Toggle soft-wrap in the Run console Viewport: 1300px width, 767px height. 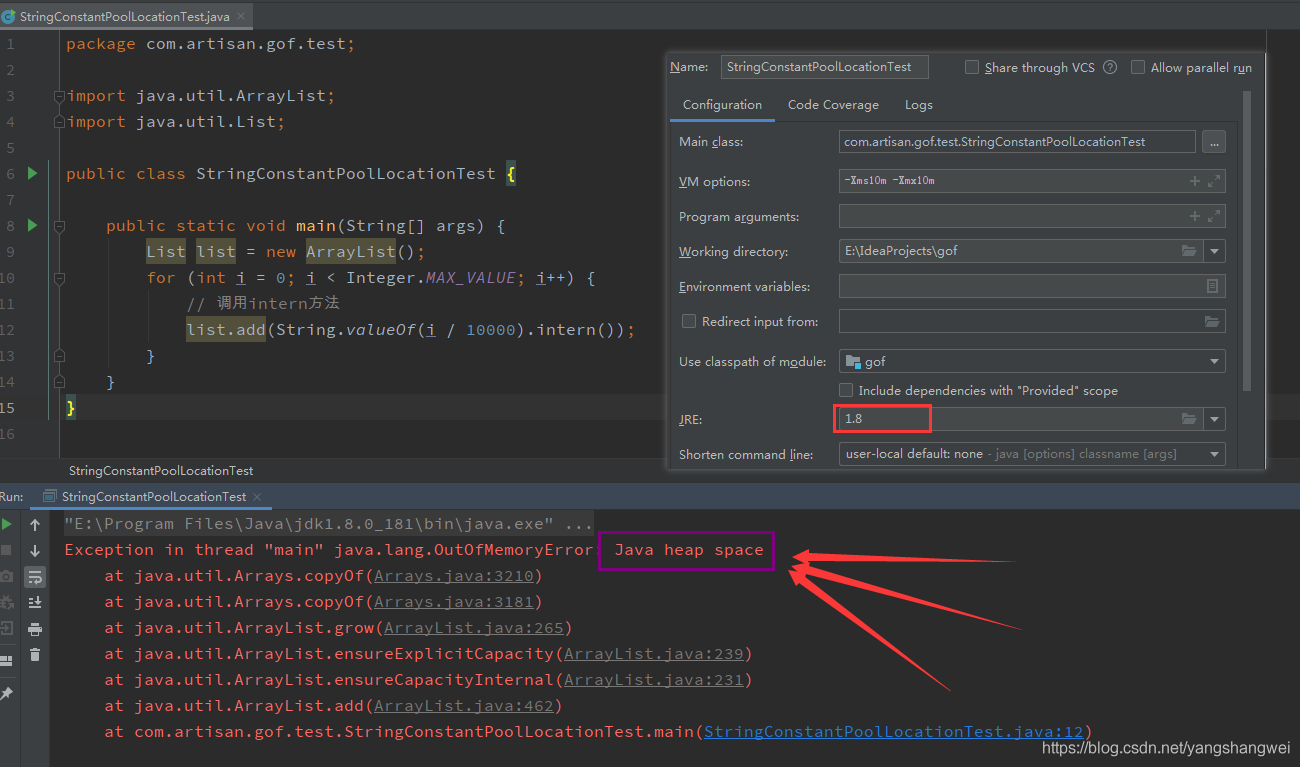point(35,577)
